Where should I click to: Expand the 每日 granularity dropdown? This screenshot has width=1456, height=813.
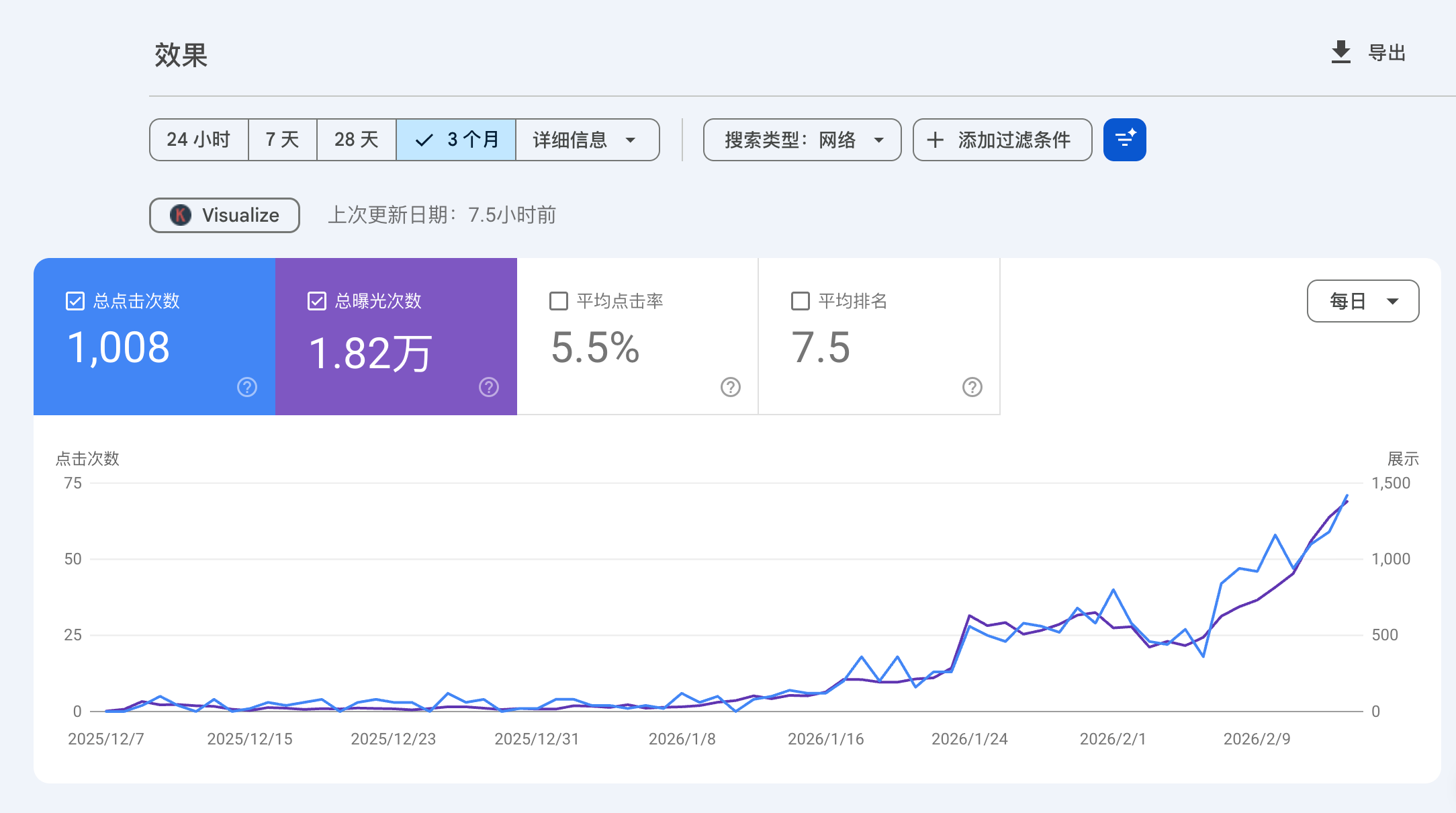(1363, 301)
